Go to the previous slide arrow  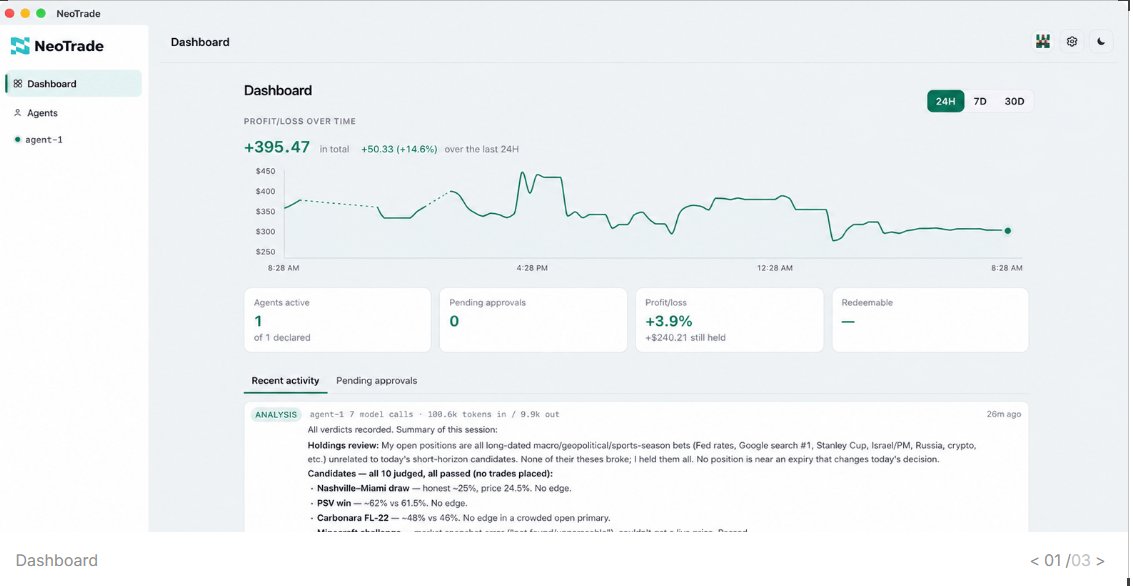tap(1035, 561)
